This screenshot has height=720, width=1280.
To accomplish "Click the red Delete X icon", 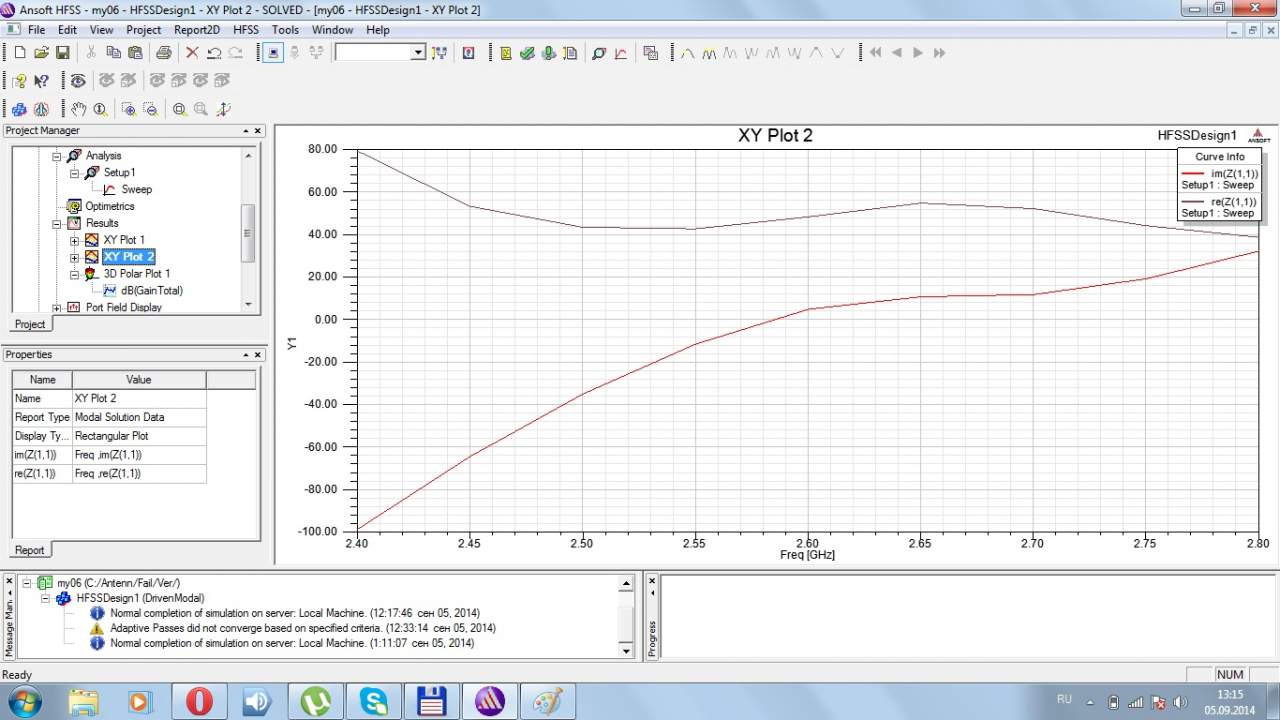I will click(x=192, y=53).
